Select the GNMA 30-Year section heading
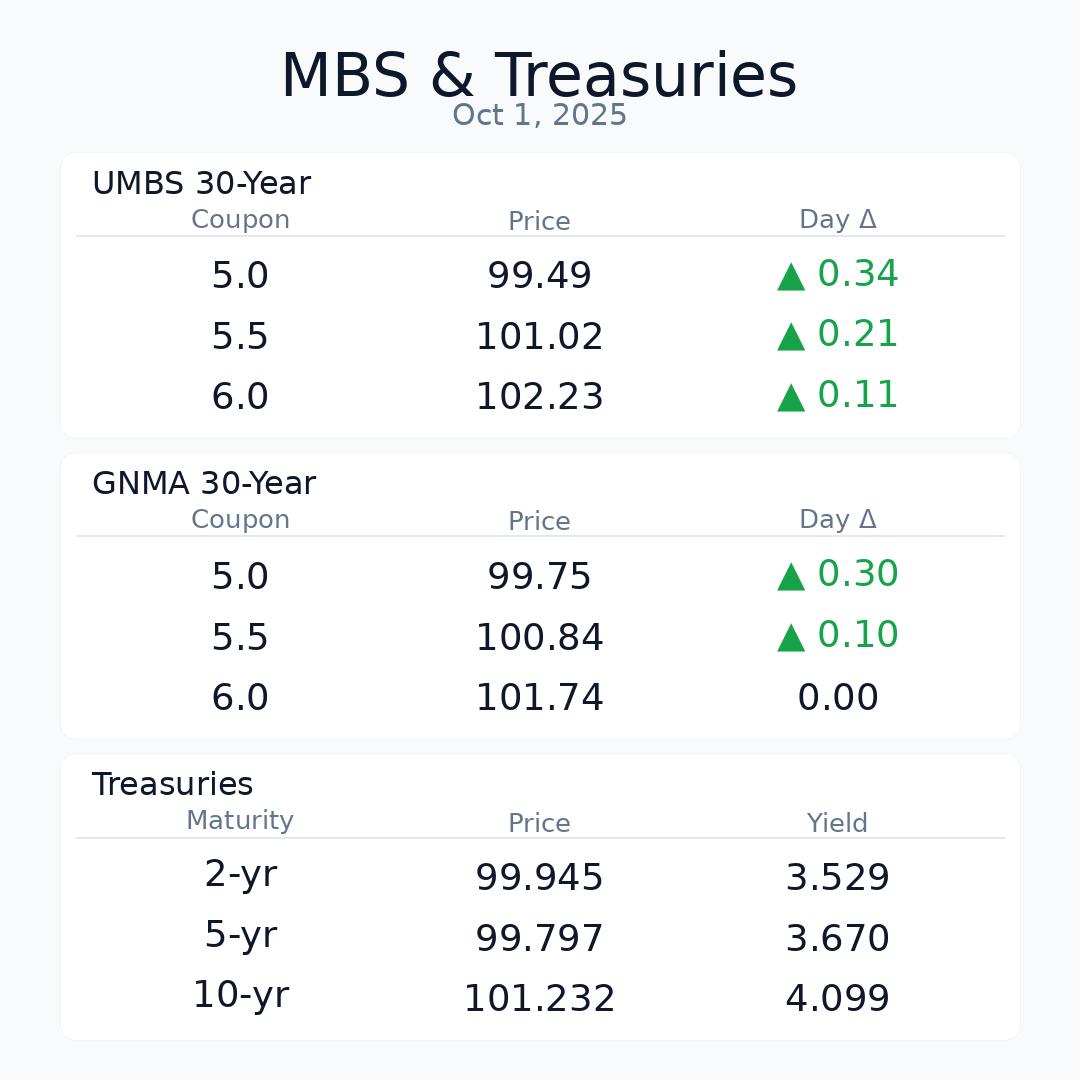This screenshot has width=1080, height=1080. (204, 484)
